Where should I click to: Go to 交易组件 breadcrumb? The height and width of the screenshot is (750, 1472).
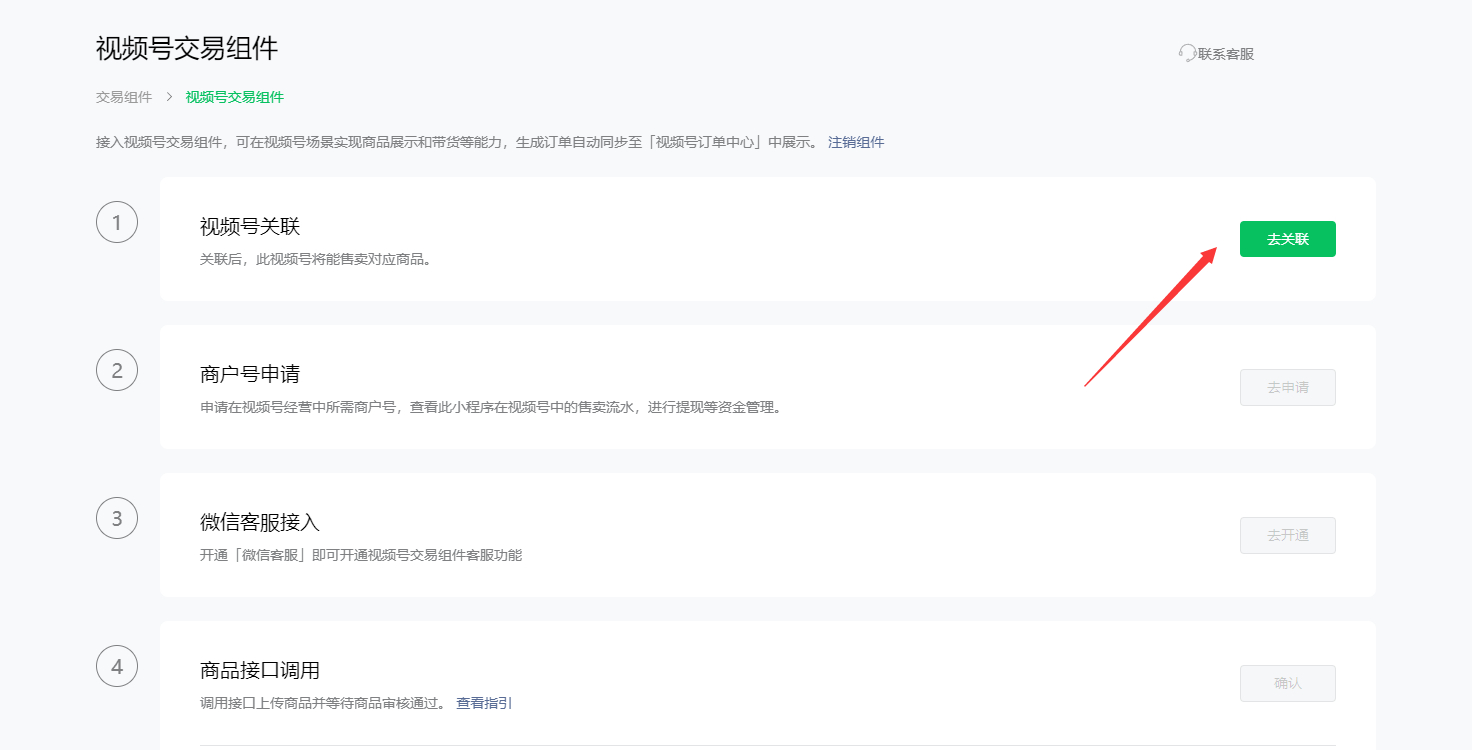pyautogui.click(x=124, y=97)
